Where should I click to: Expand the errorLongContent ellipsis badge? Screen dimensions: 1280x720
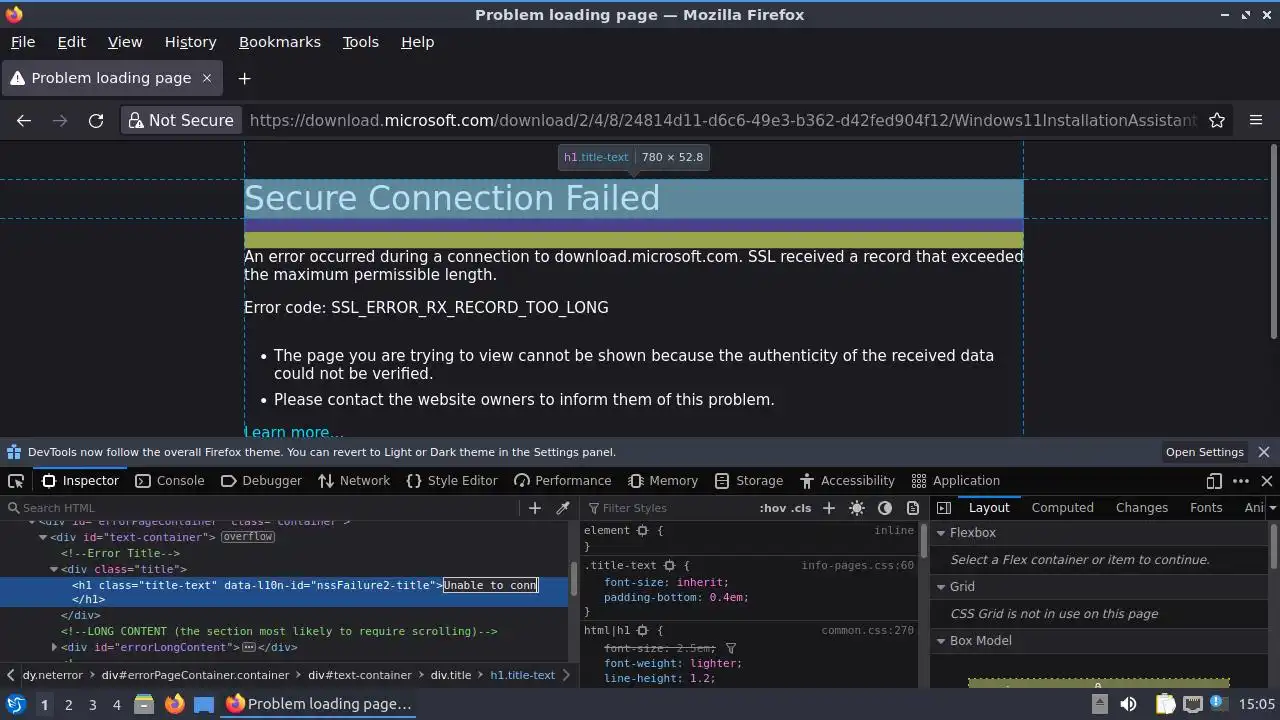(x=249, y=647)
